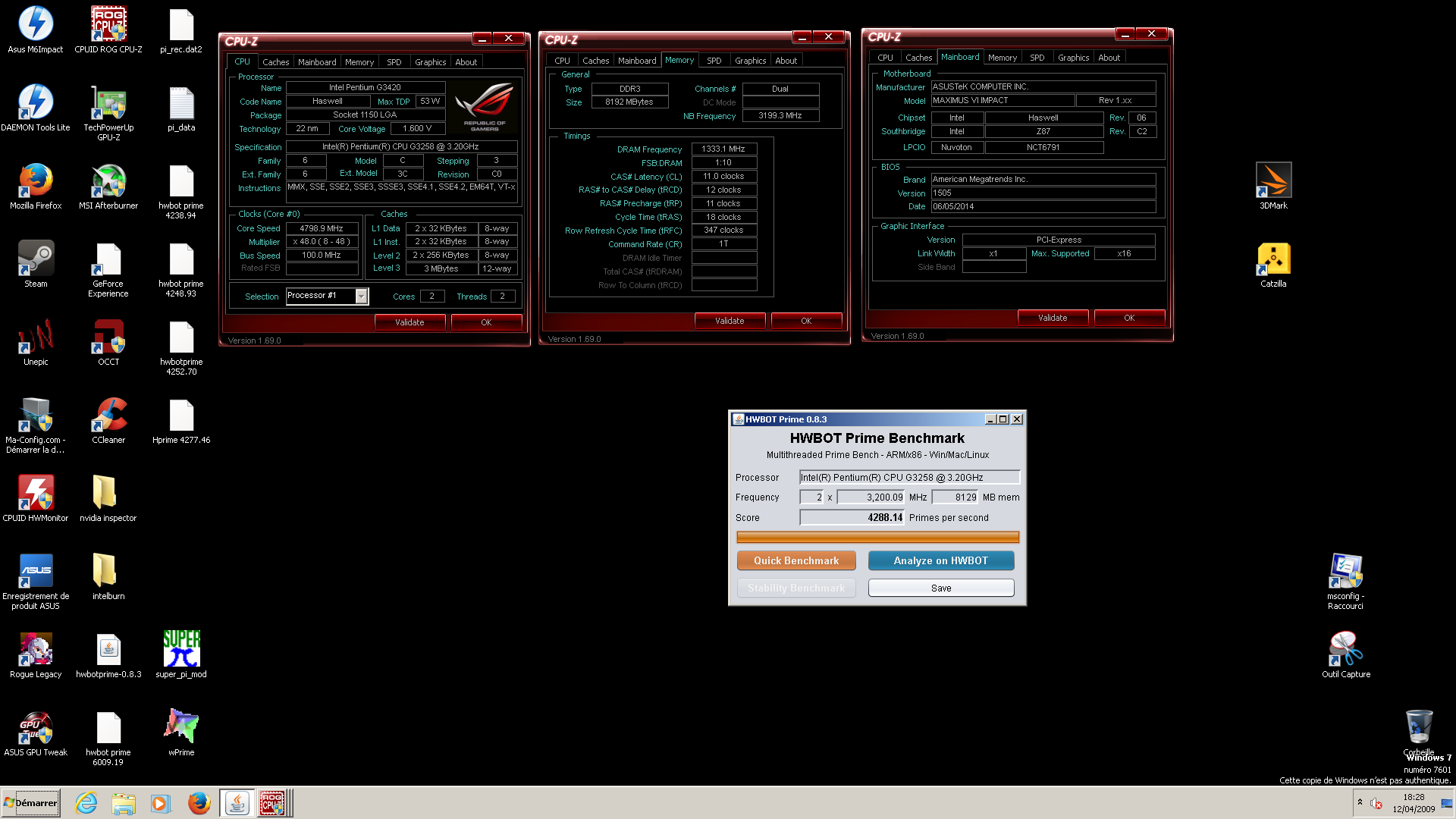Launch TechPowerUp GPU-Z icon
Screen dimensions: 1456x819
pos(108,112)
